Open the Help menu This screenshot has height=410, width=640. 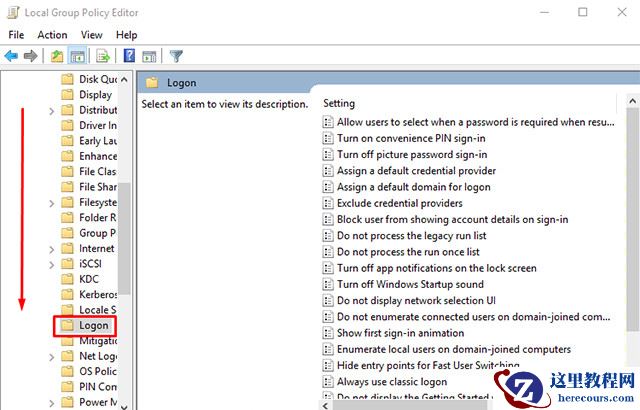[x=127, y=35]
